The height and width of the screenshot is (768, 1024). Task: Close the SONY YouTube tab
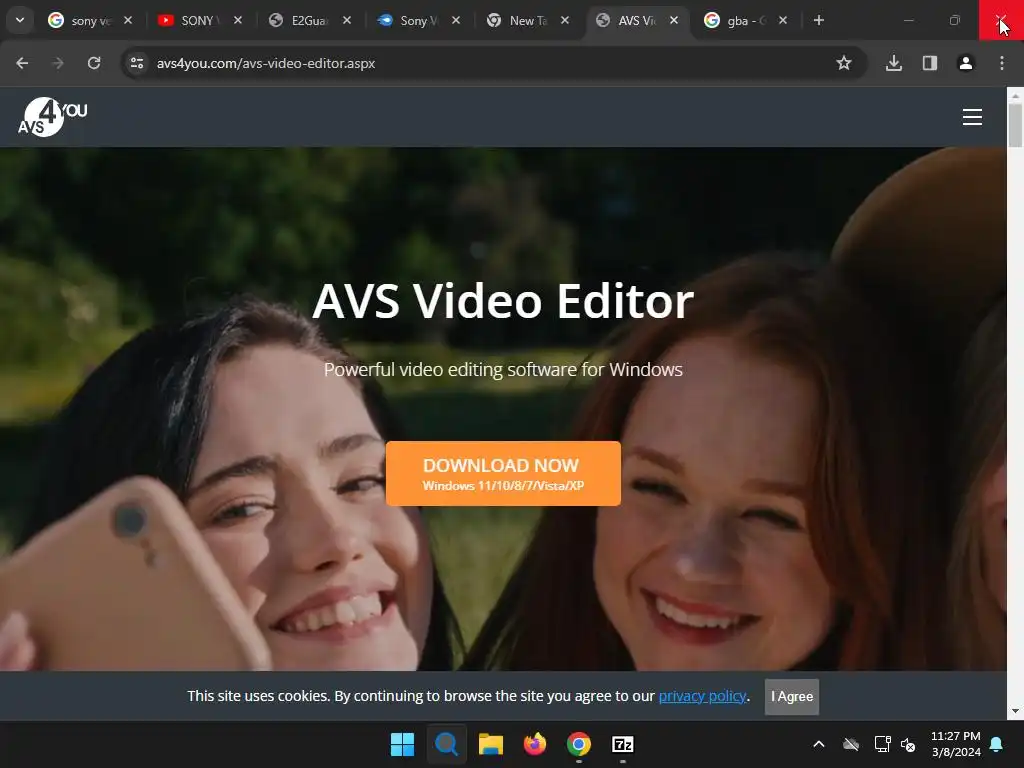click(x=238, y=20)
